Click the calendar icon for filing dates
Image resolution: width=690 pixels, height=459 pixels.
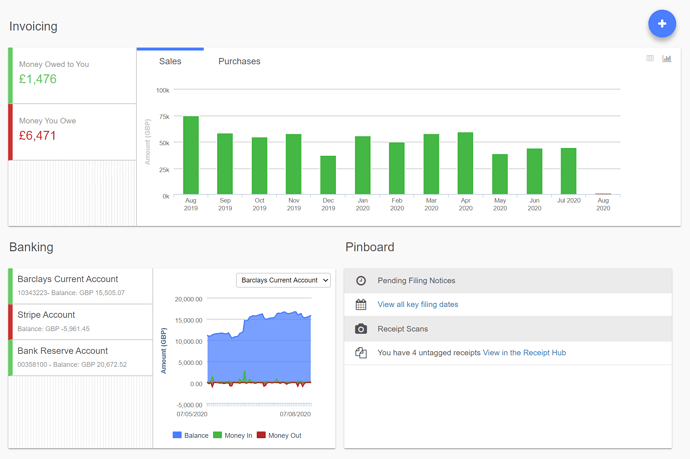pos(361,304)
